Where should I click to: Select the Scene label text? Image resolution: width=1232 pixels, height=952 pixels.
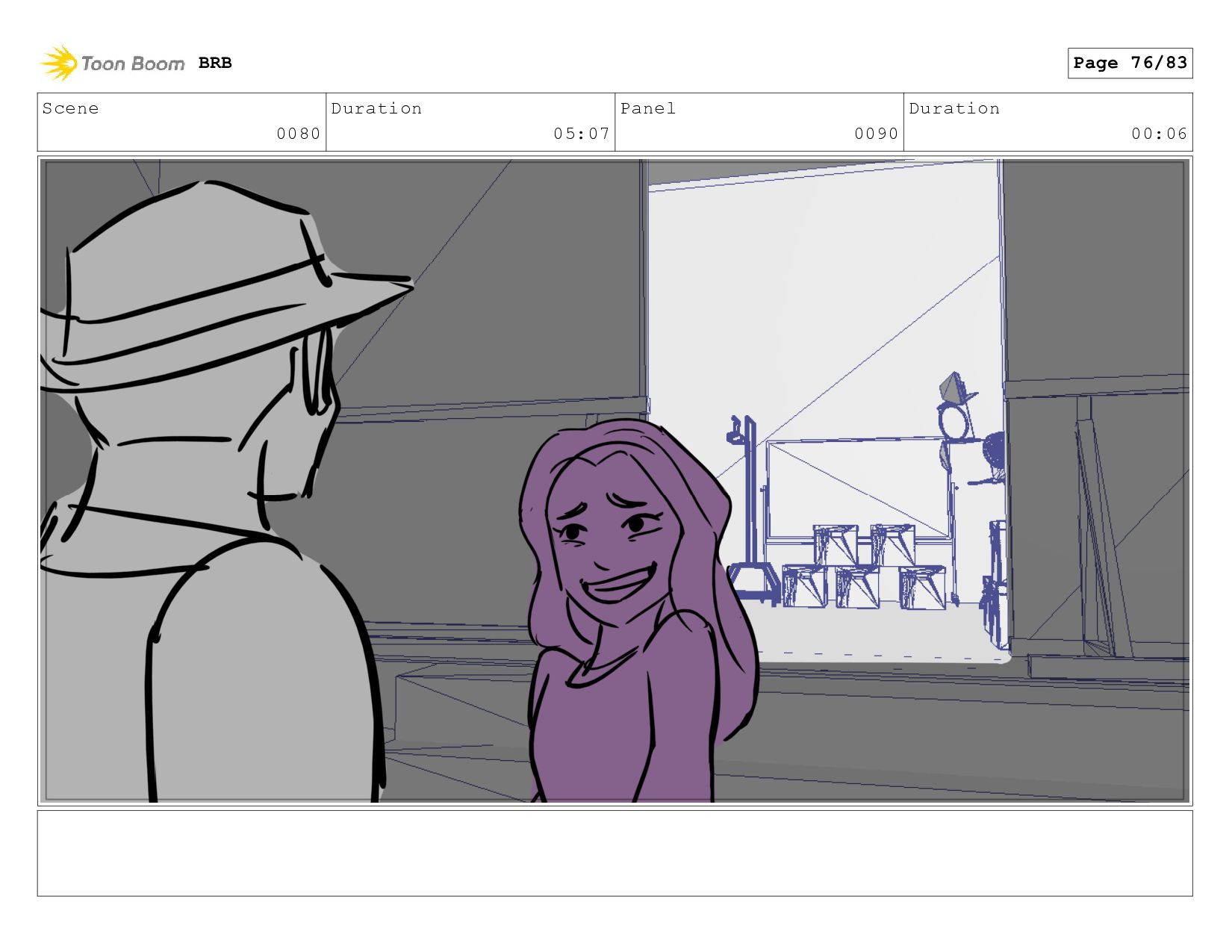click(70, 108)
